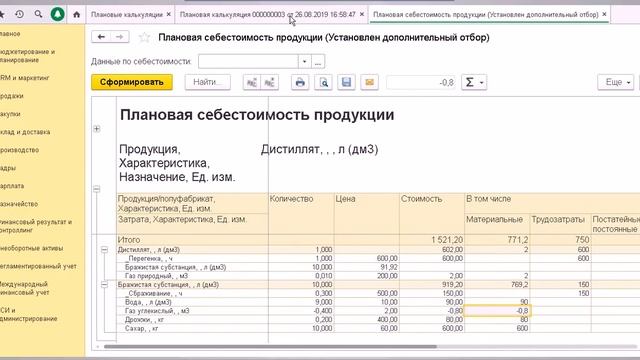Select the Сахар row label
Viewport: 640px width, 360px height.
142,329
